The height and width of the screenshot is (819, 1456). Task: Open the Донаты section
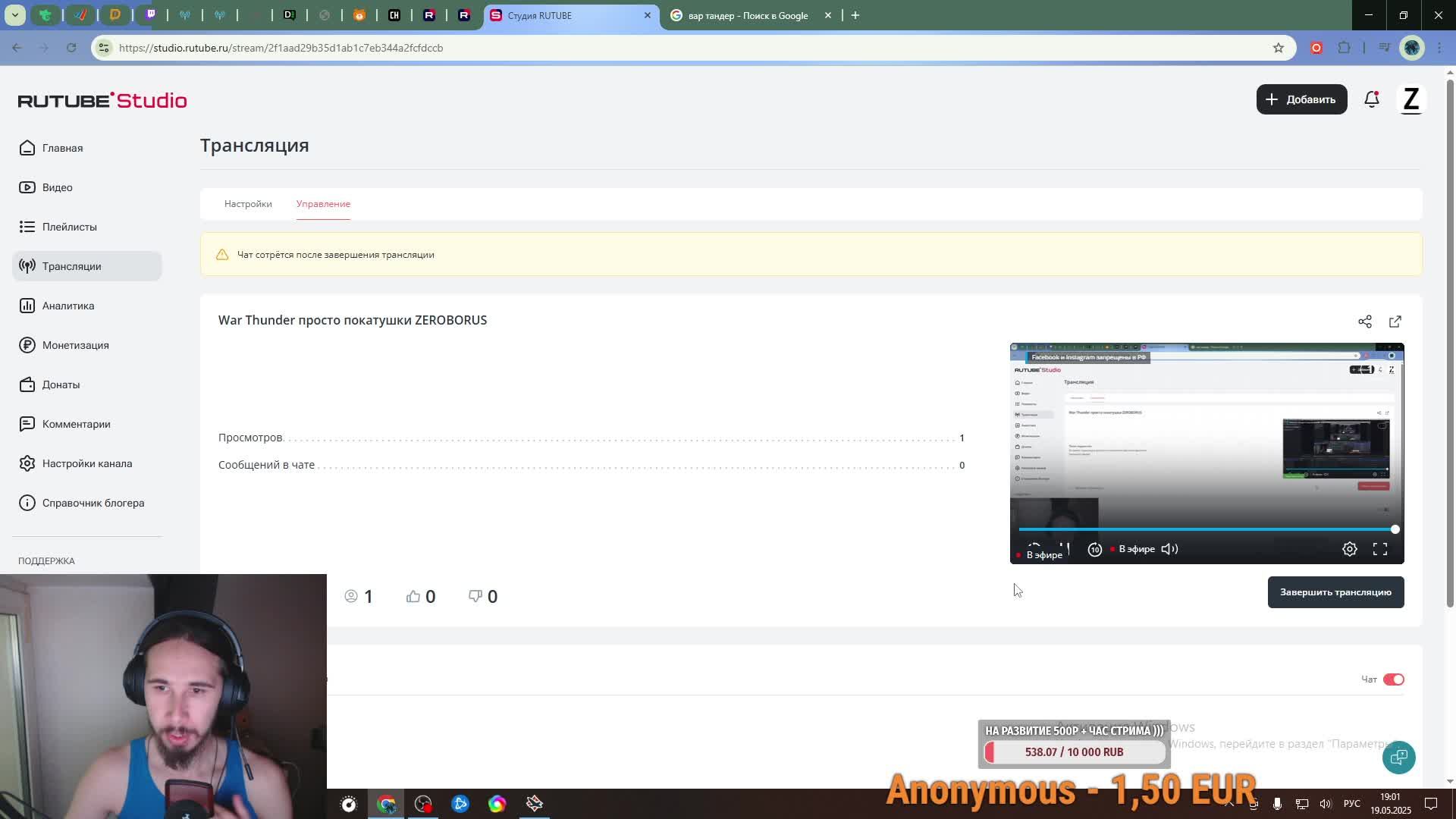[x=61, y=384]
